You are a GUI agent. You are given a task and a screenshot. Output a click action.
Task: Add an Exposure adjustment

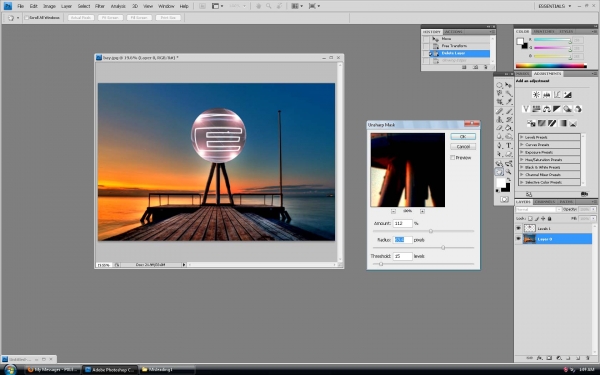(x=567, y=95)
